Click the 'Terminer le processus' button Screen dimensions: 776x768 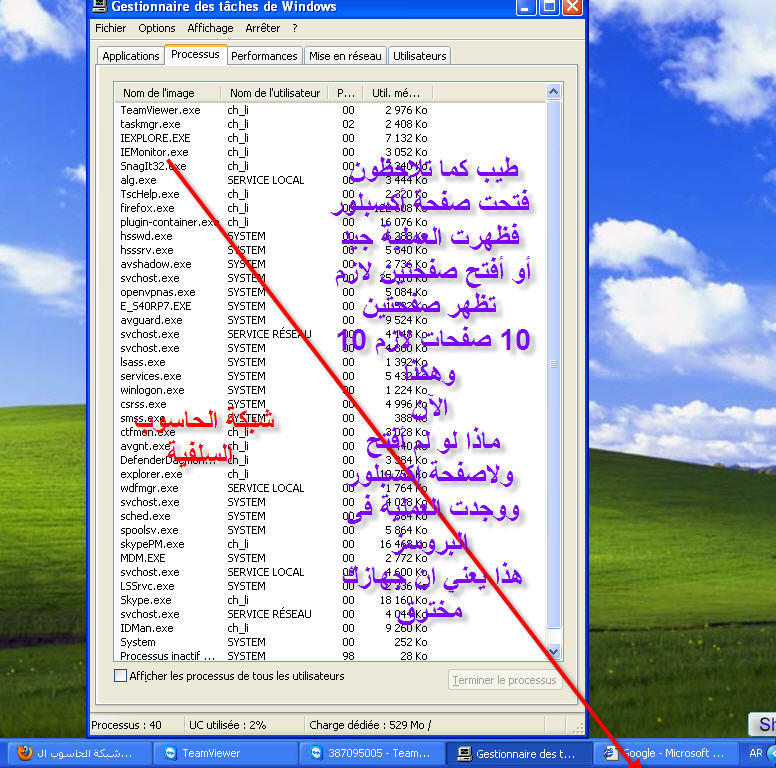coord(504,680)
